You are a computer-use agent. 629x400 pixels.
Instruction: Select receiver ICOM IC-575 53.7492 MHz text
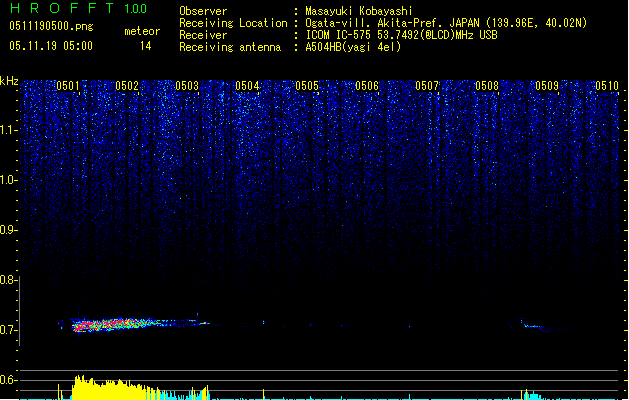(402, 35)
